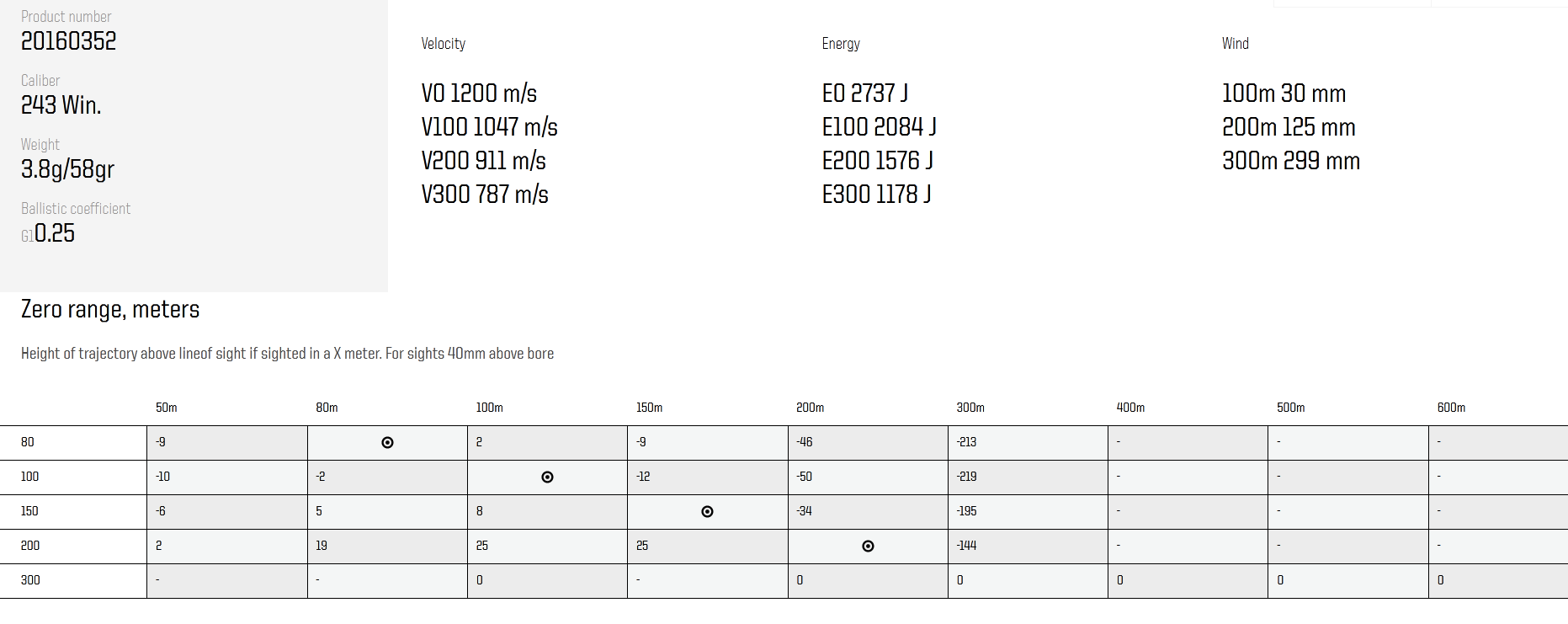Click the 3.8g/58gr weight value
The width and height of the screenshot is (1568, 624).
click(x=67, y=169)
